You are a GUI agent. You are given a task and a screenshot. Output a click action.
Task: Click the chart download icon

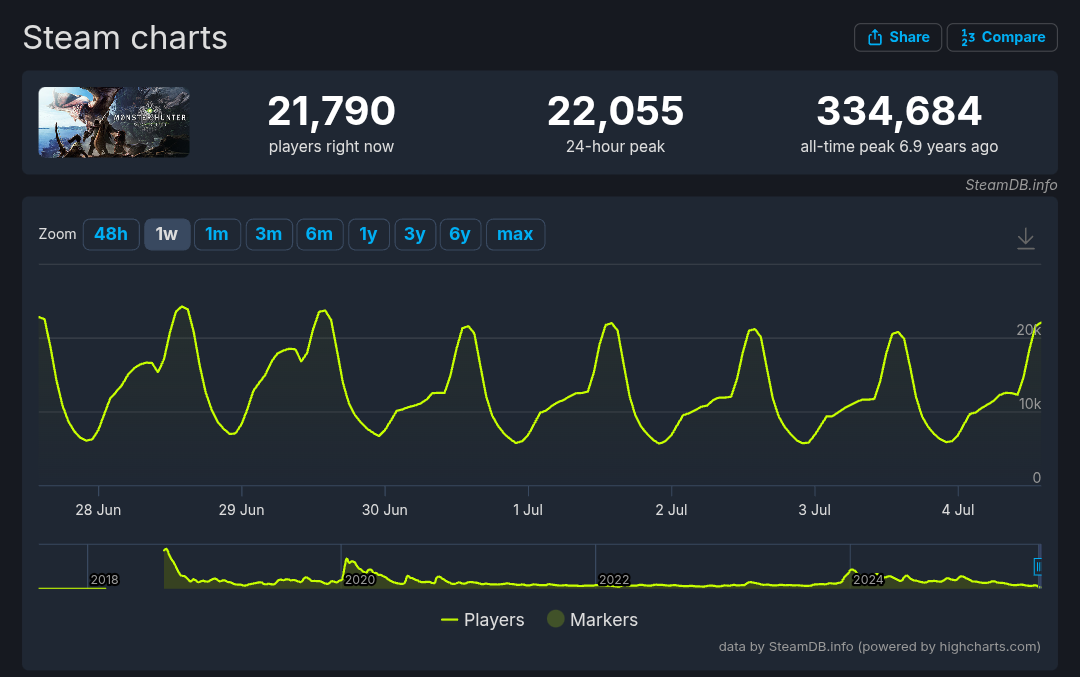1025,238
